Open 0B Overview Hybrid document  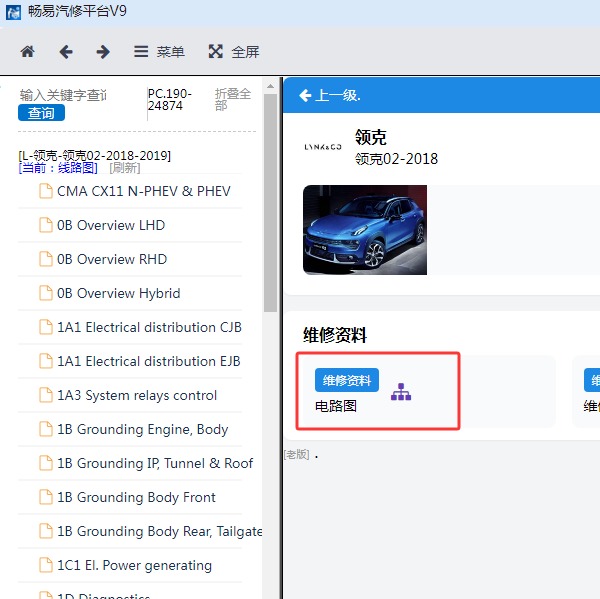(x=119, y=293)
